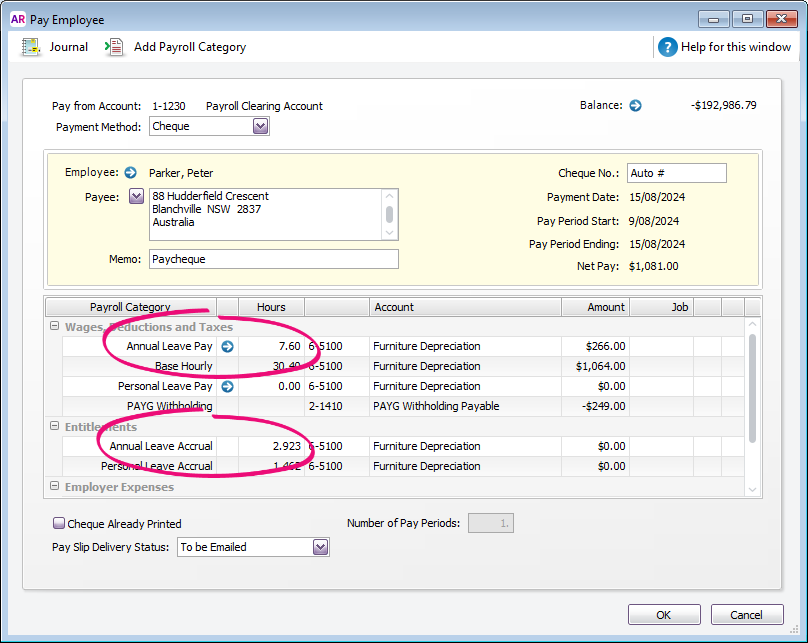The width and height of the screenshot is (808, 643).
Task: Click the payroll table vertical scrollbar thumb
Action: [752, 388]
